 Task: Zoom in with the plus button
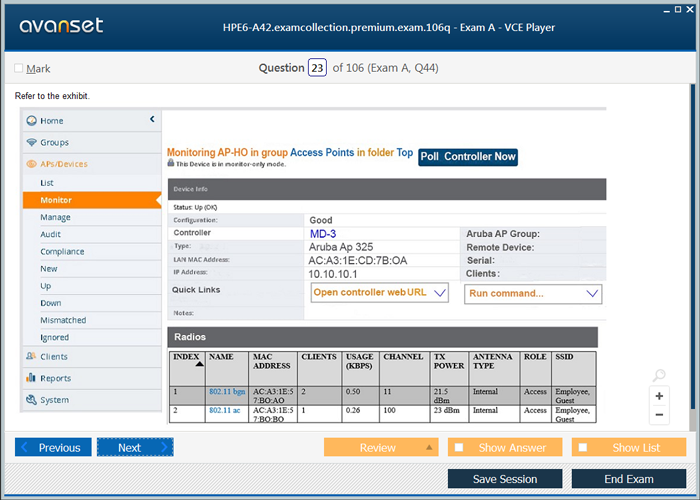point(659,396)
